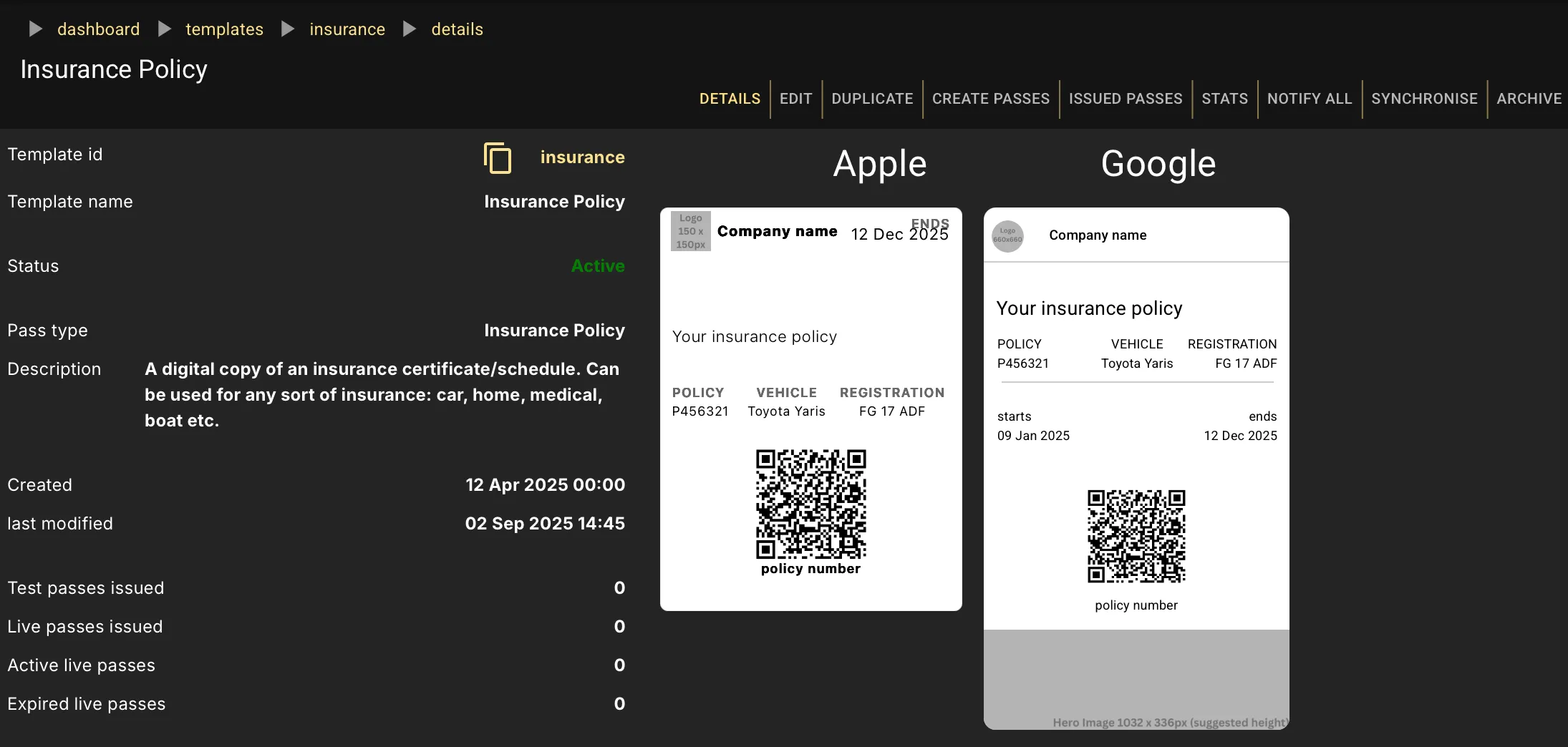Click the Google pass QR code
Screen dimensions: 1568x747
tap(1136, 536)
